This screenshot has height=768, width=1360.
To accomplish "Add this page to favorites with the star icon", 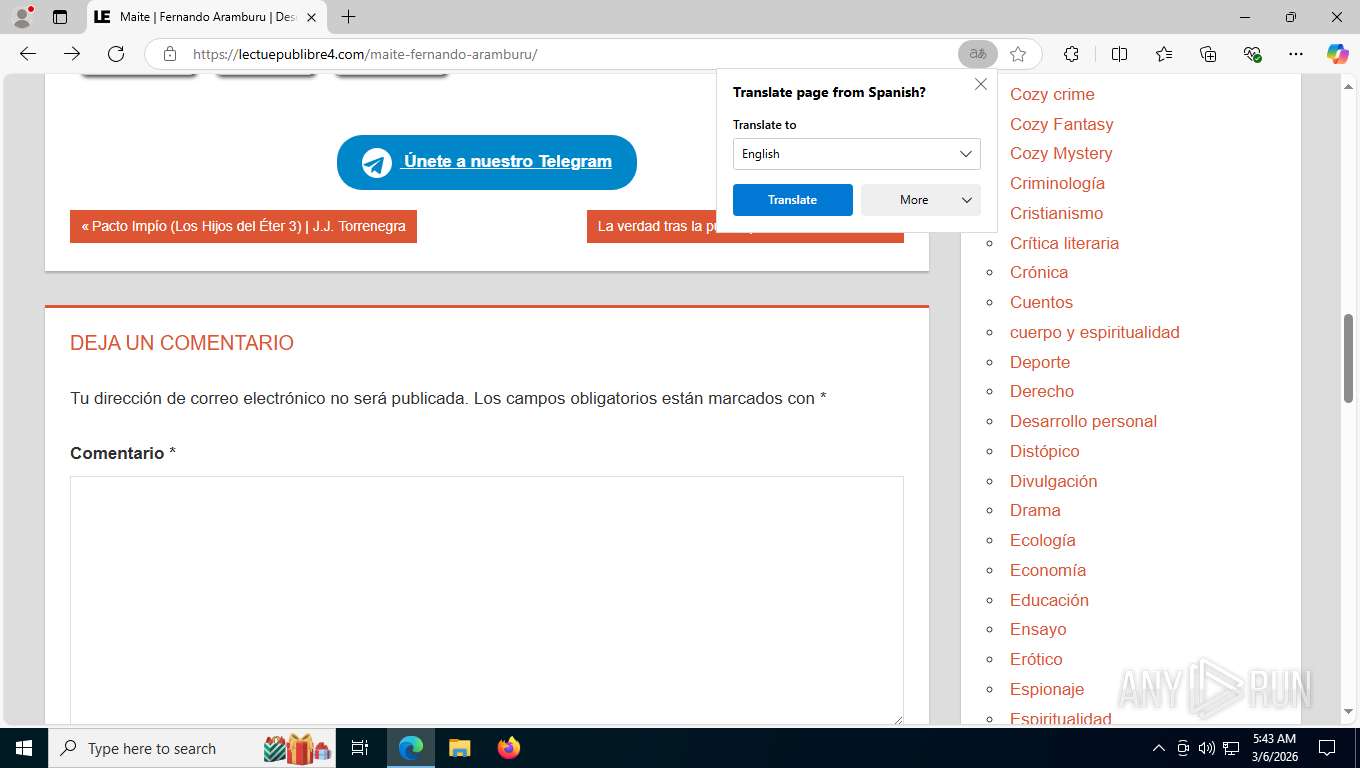I will tap(1018, 54).
